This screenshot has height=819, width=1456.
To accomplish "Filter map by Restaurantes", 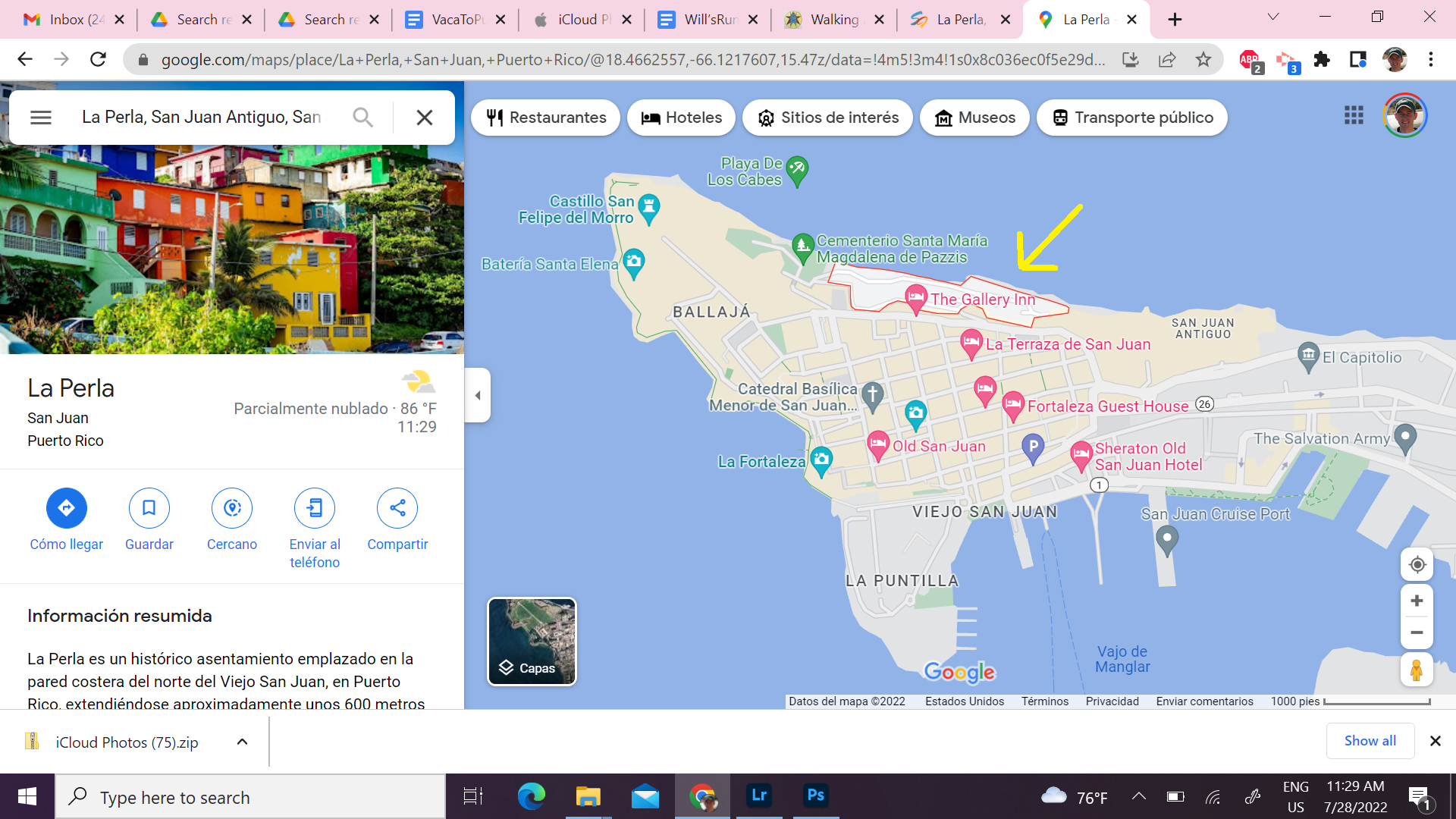I will [x=546, y=118].
